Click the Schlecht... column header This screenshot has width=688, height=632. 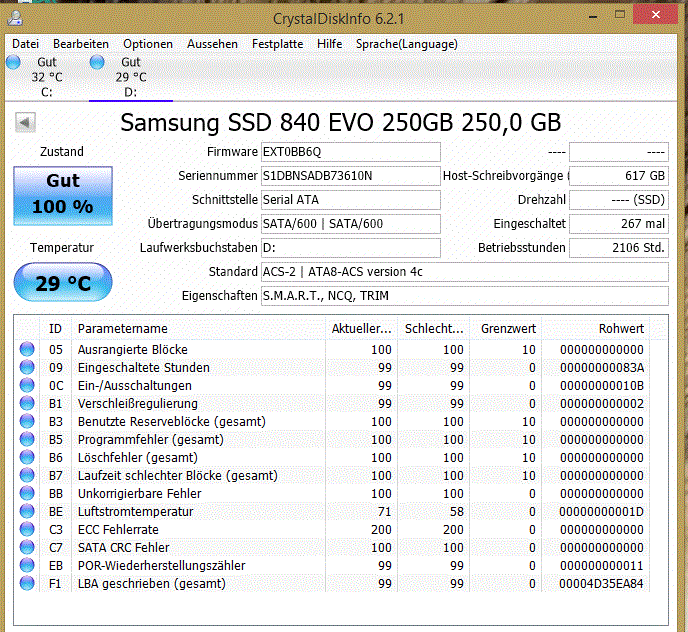click(434, 329)
